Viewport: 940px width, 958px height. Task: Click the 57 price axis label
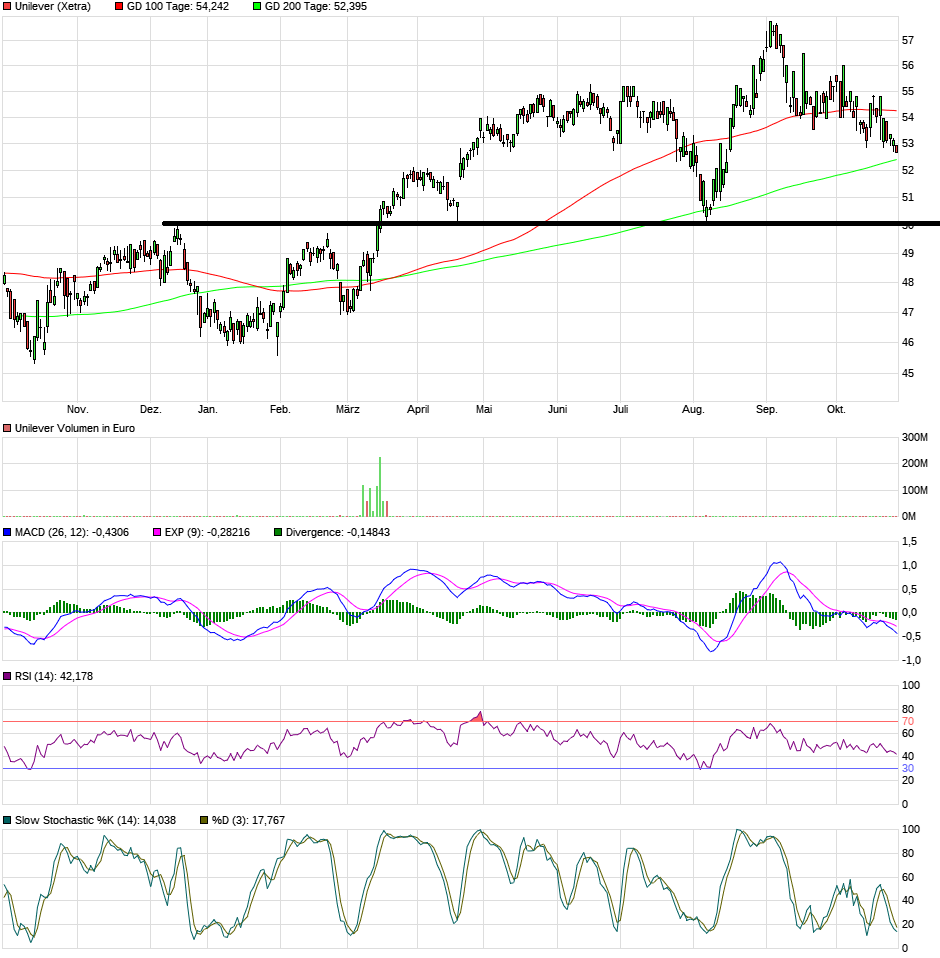click(908, 40)
